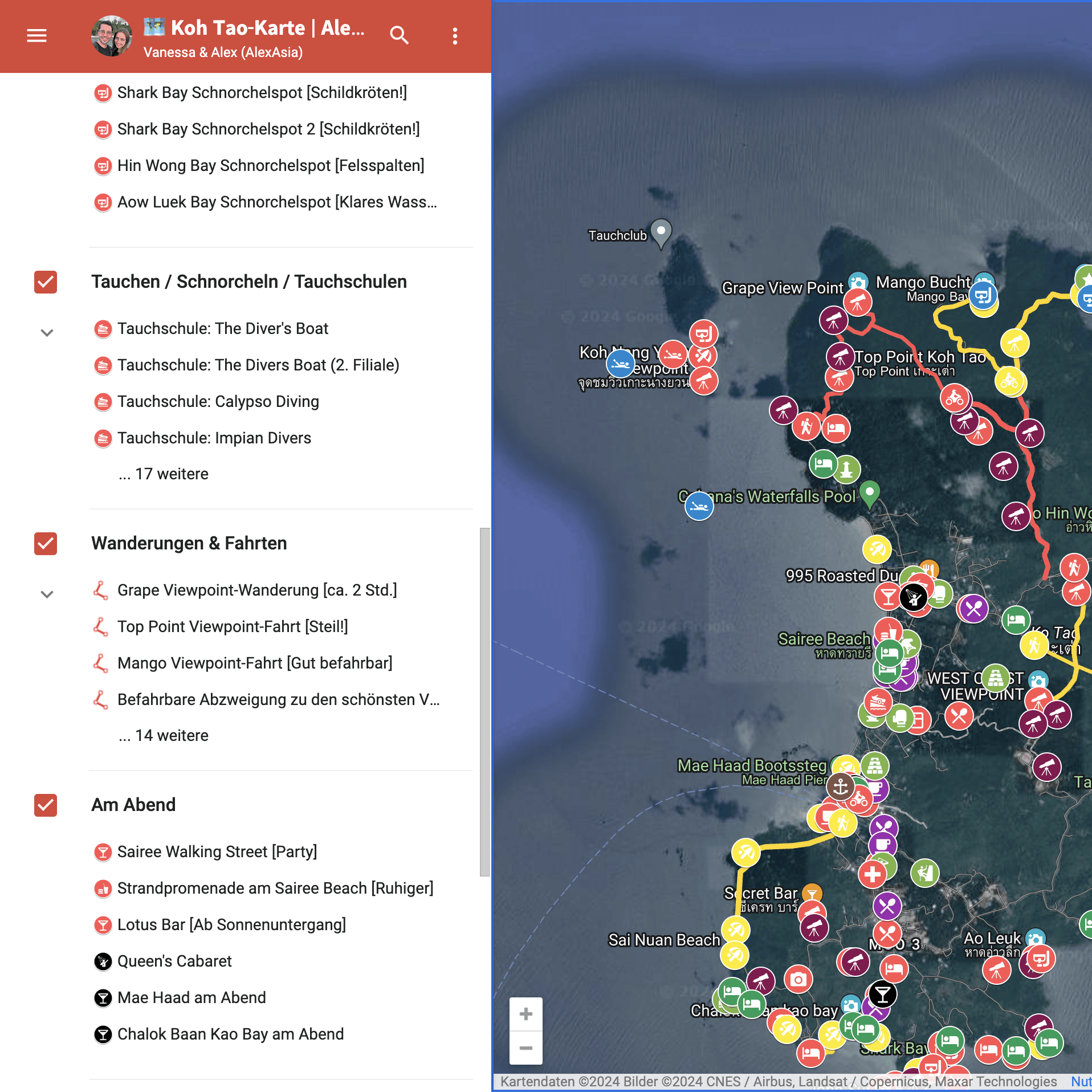Click the Tauchclub map pin
Viewport: 1092px width, 1092px height.
(661, 233)
